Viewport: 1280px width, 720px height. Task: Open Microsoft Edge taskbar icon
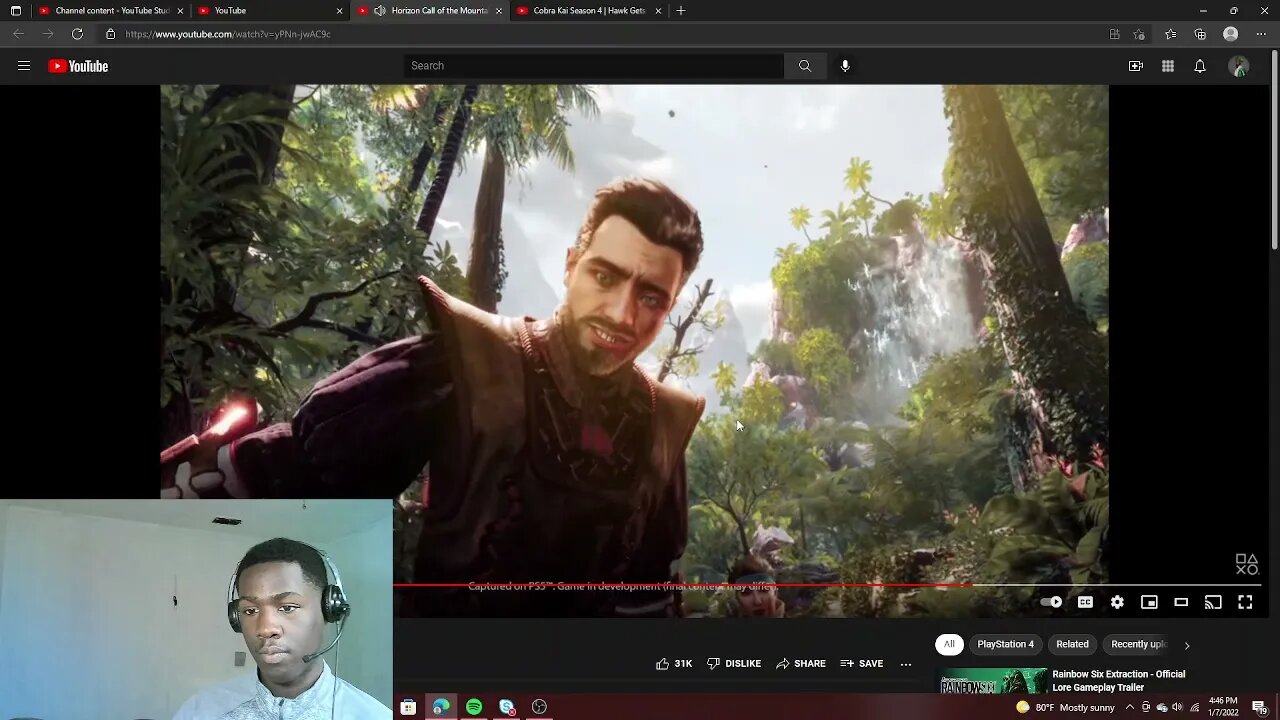[x=441, y=707]
